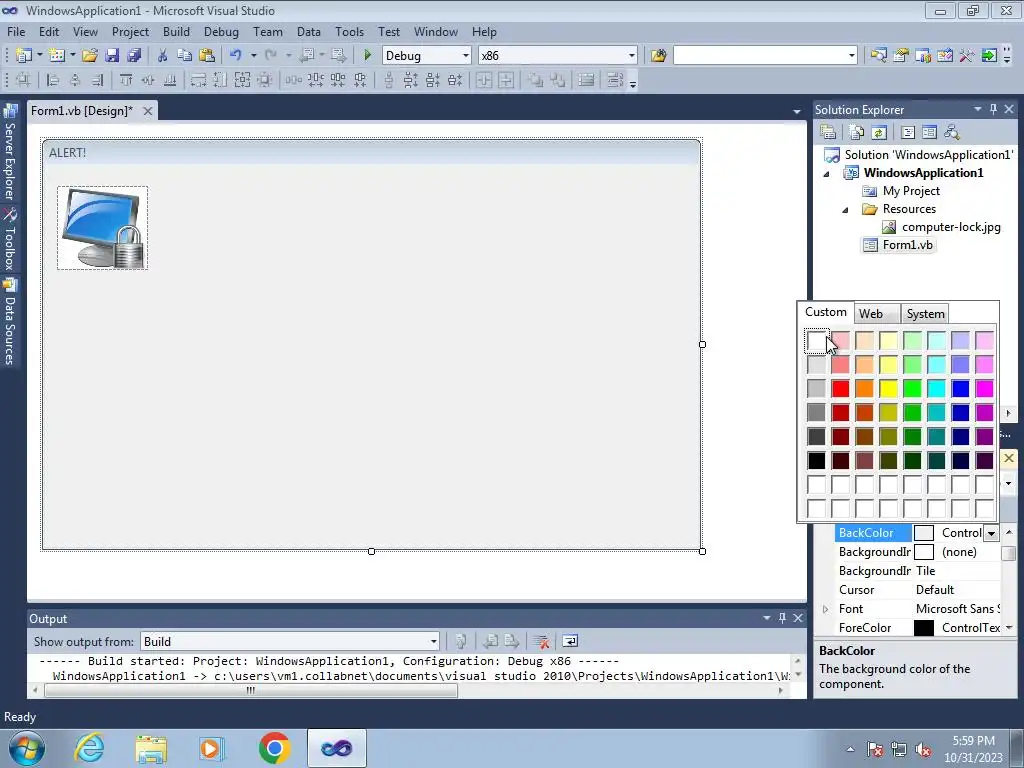Open Properties Window from the standard toolbar

(x=901, y=56)
